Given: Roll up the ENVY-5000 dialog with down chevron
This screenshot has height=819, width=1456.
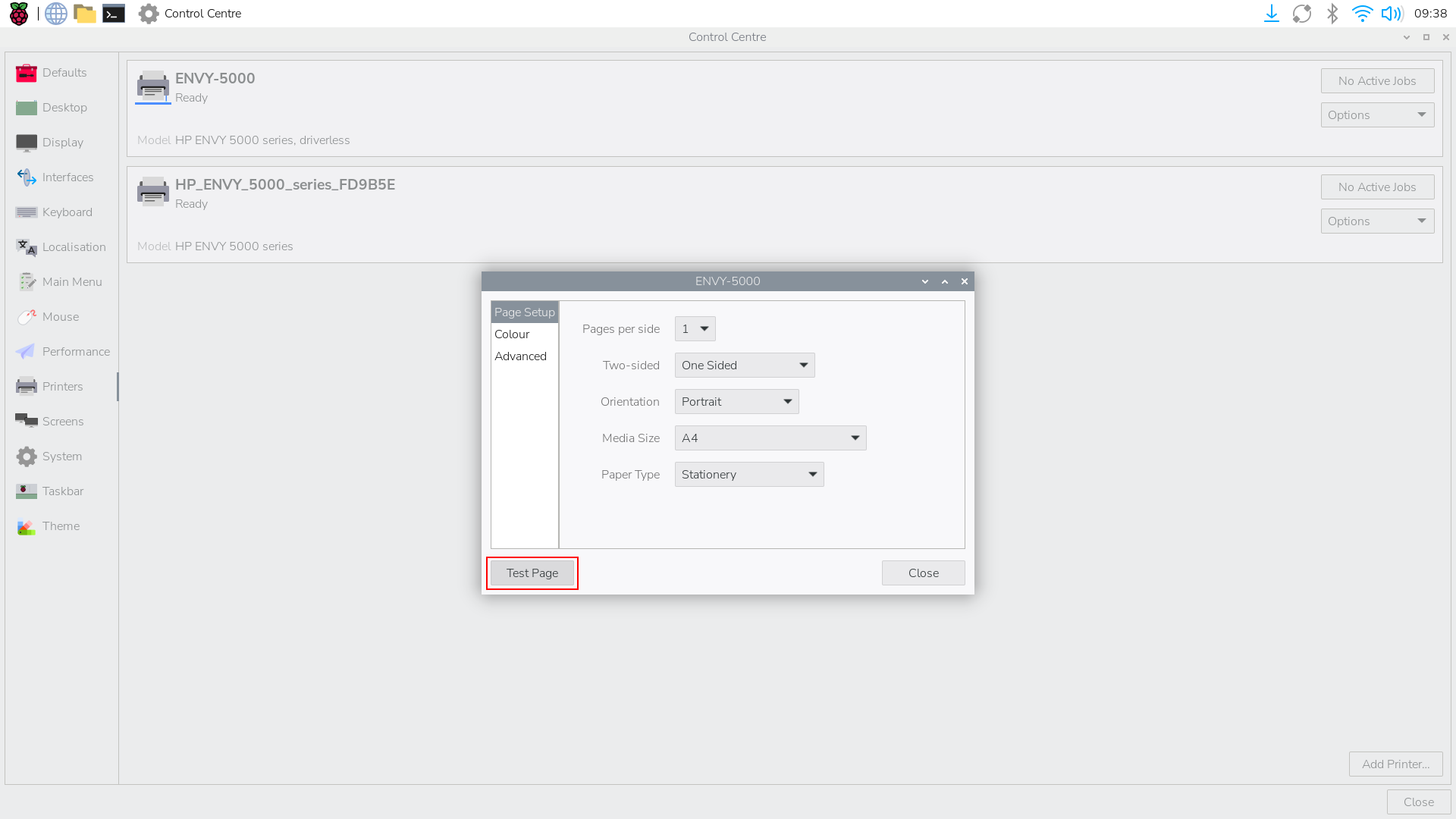Looking at the screenshot, I should [925, 281].
